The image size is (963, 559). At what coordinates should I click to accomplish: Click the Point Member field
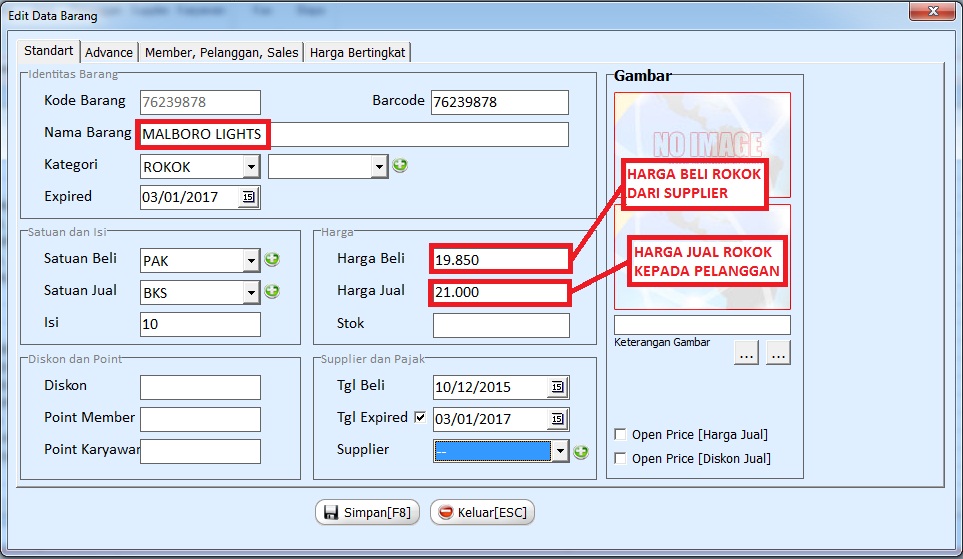pyautogui.click(x=200, y=420)
